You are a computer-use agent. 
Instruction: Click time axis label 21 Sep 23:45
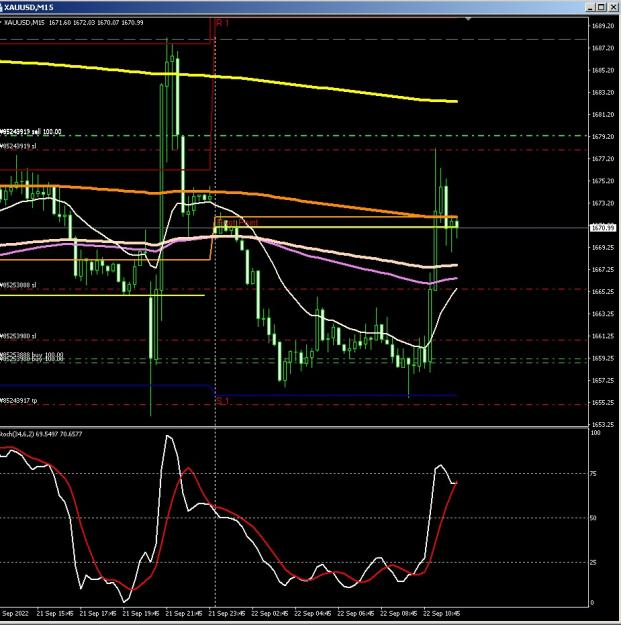click(x=227, y=613)
